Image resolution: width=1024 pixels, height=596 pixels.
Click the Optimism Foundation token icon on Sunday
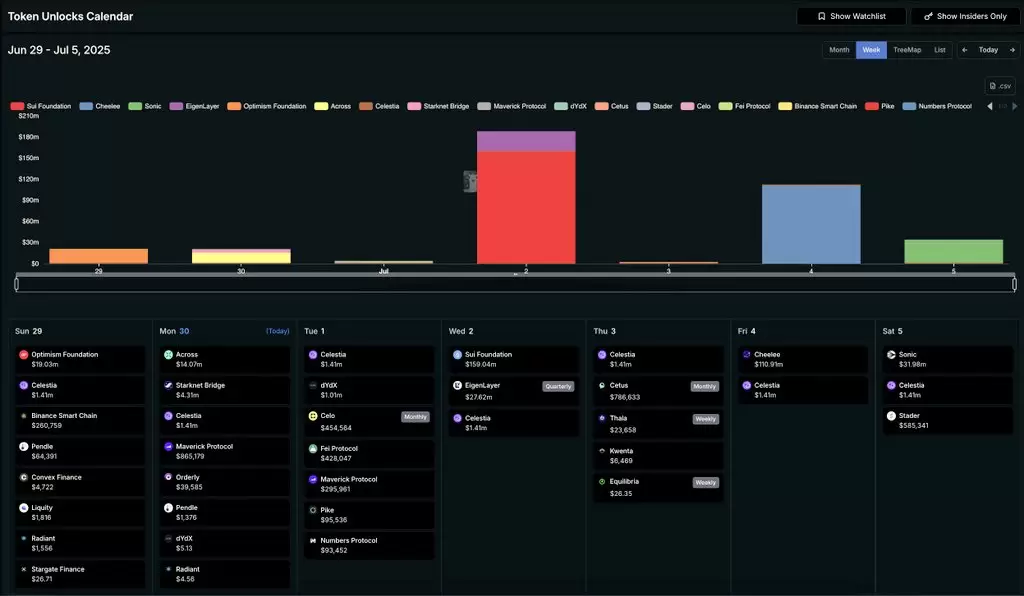(x=24, y=354)
